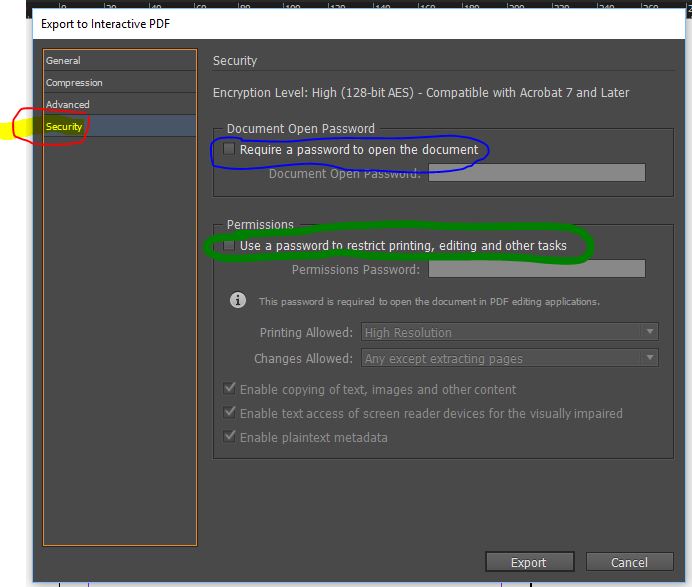Toggle screen reader text access checkbox
Screen dimensions: 692x587
pos(231,413)
